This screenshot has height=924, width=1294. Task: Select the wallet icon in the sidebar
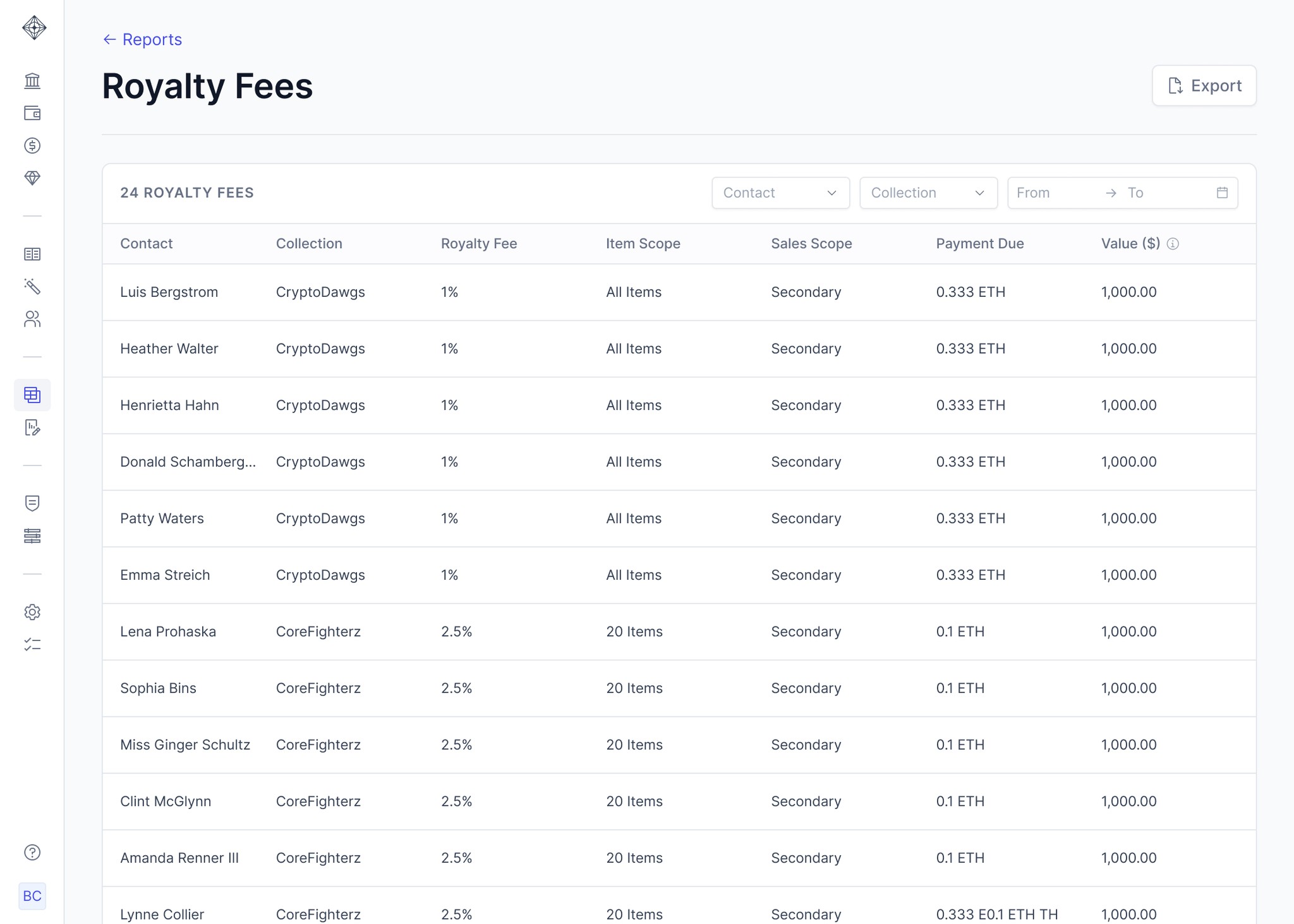(x=32, y=114)
